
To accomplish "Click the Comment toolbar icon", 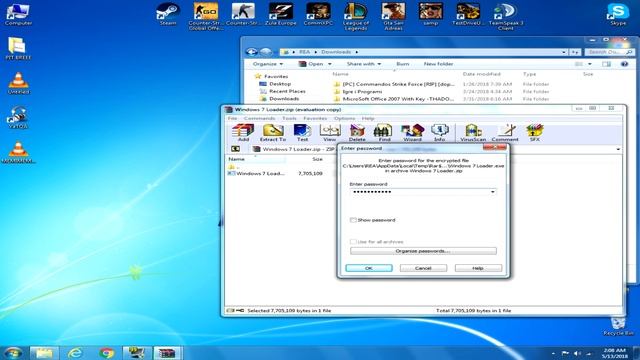I will coord(505,133).
